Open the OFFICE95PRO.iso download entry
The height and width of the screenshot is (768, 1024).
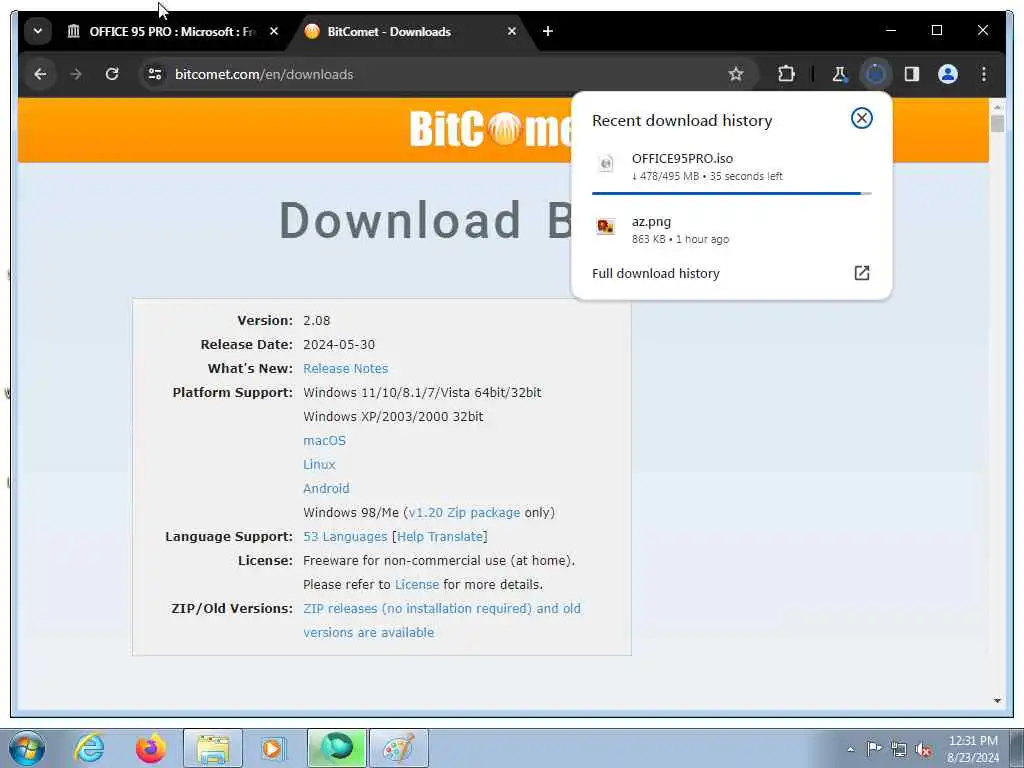tap(731, 167)
